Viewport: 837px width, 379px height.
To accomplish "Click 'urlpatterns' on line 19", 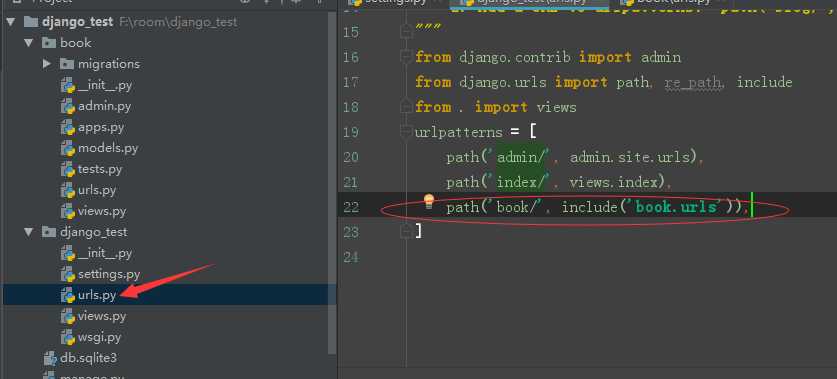I will [x=459, y=132].
